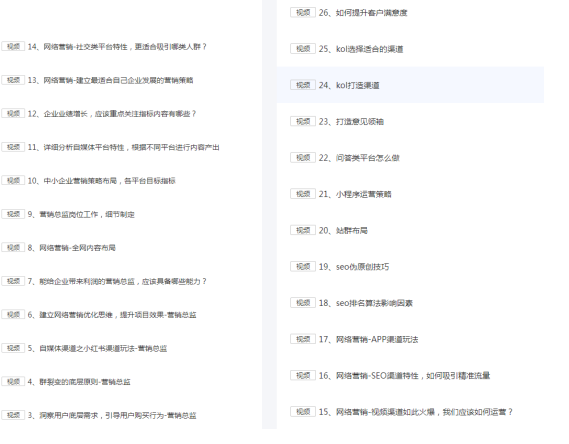This screenshot has height=444, width=569.
Task: Open lesson 17 网络营销-APP渠道玩法
Action: 368,339
